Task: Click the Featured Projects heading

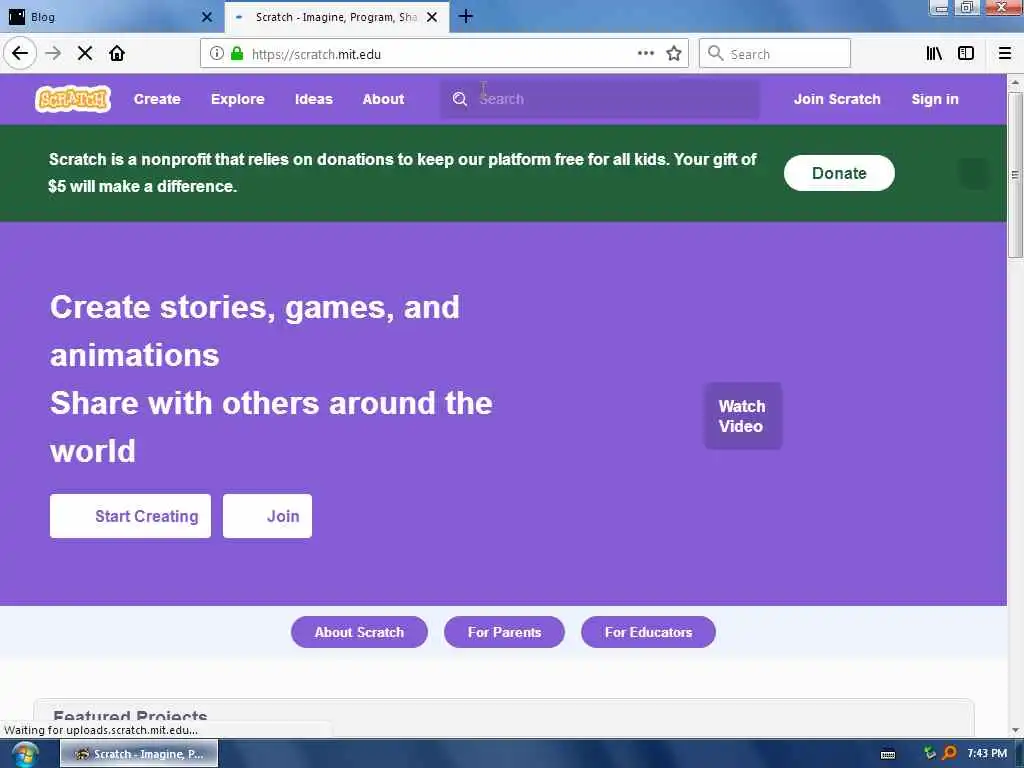Action: 130,716
